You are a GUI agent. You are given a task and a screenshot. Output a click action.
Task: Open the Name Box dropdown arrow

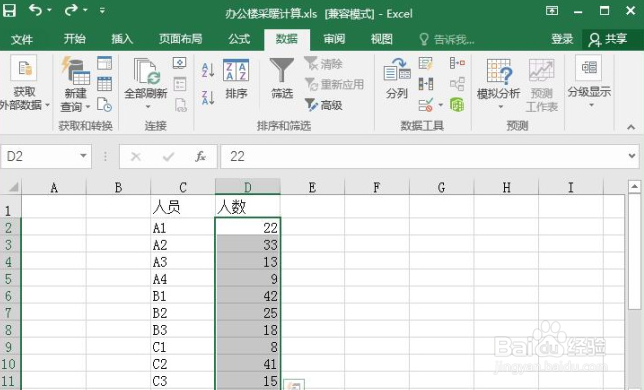[x=83, y=156]
